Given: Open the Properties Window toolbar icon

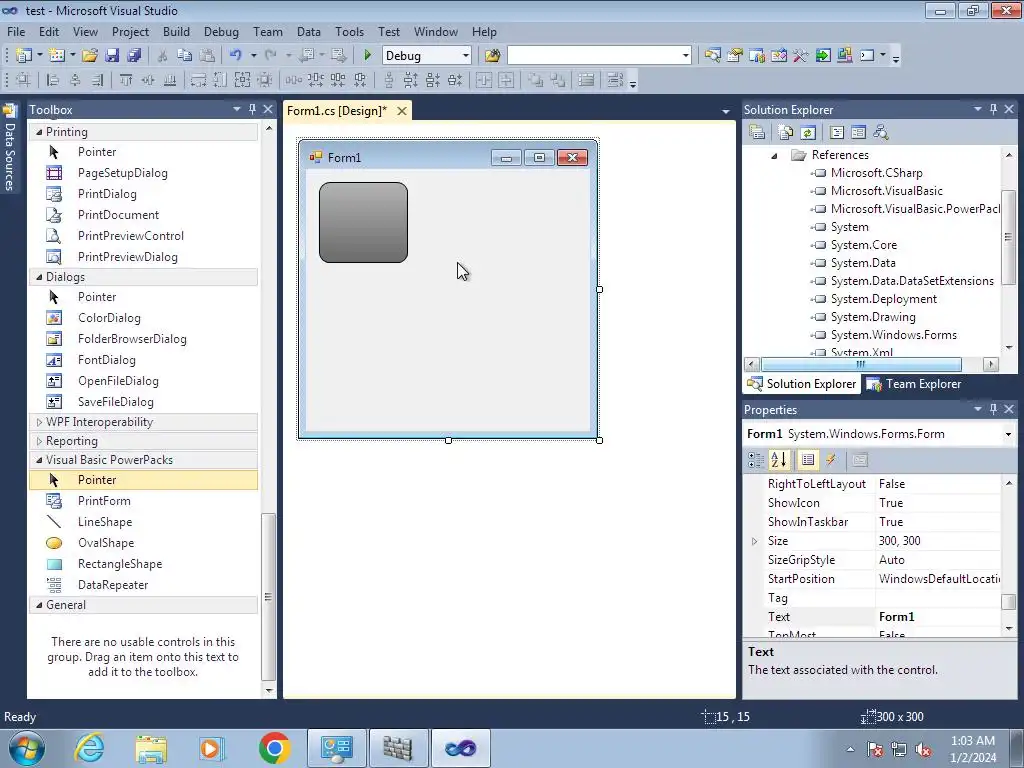Looking at the screenshot, I should 735,56.
